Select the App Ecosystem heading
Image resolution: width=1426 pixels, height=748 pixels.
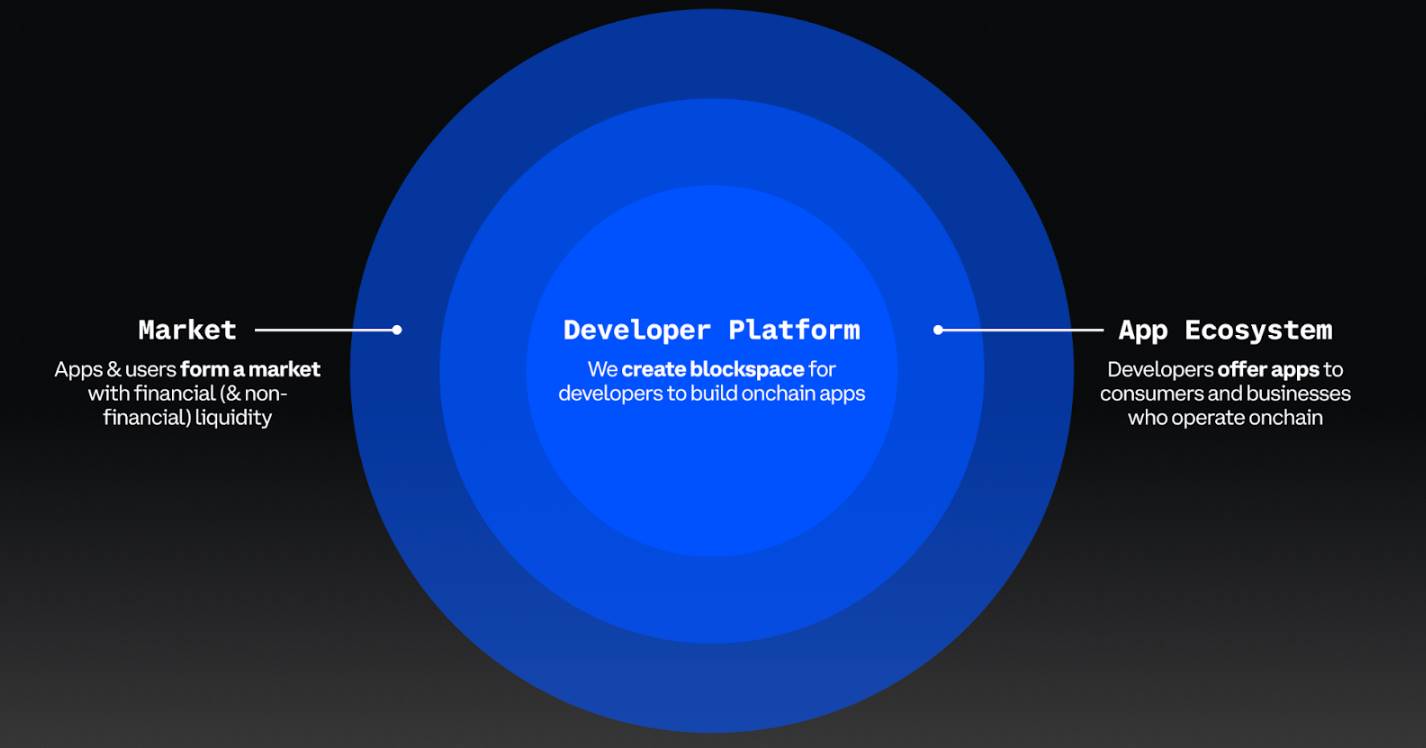pyautogui.click(x=1225, y=330)
